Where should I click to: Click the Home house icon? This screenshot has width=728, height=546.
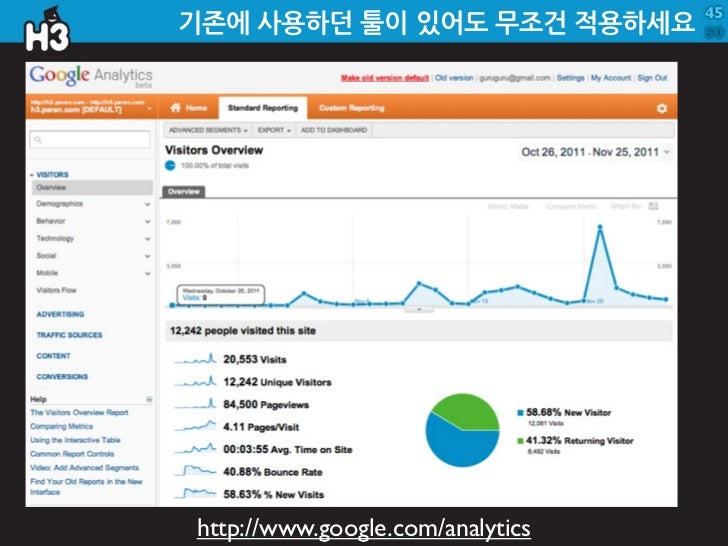(x=176, y=108)
